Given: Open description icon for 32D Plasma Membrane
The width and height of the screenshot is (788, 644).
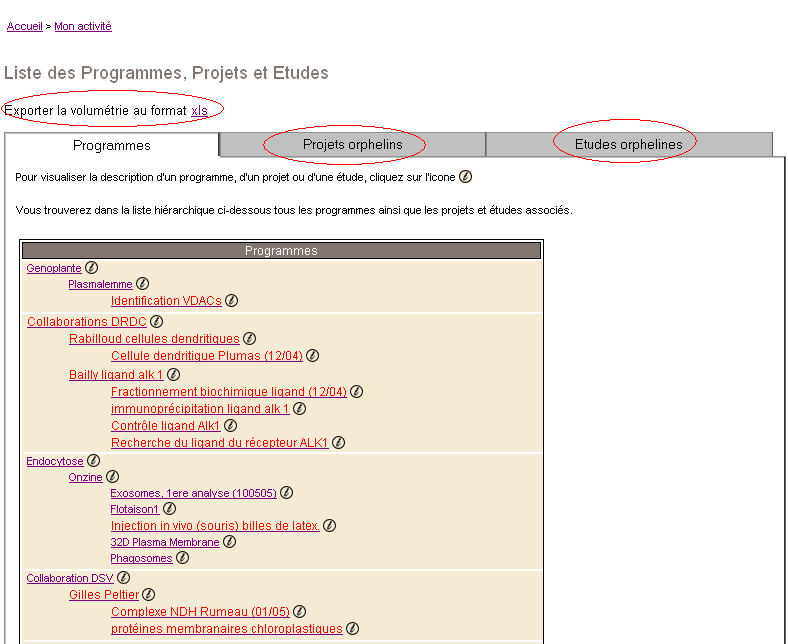Looking at the screenshot, I should pyautogui.click(x=229, y=542).
